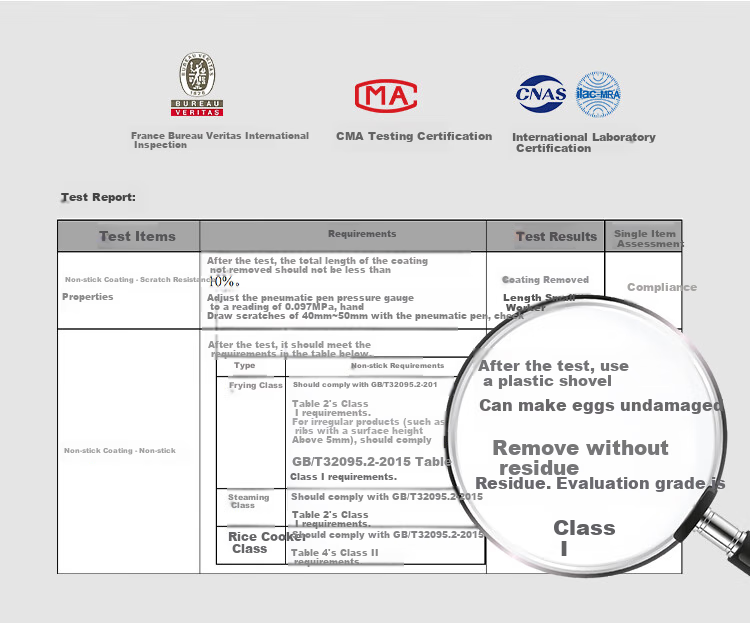Select 'Remove without residue' magnified text
The width and height of the screenshot is (750, 623).
tap(580, 457)
